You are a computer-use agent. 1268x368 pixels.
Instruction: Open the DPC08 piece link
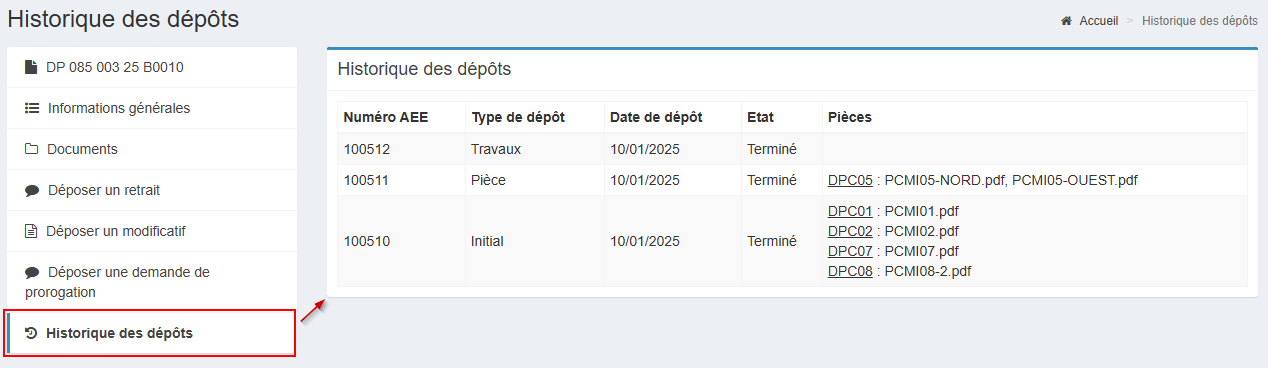850,271
